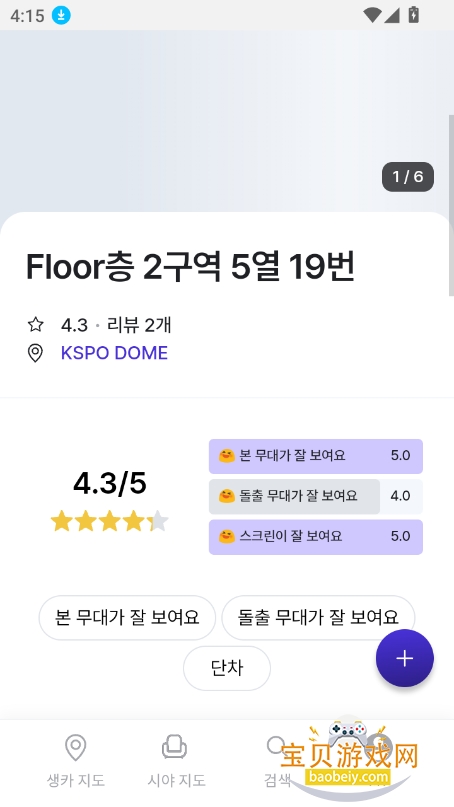The height and width of the screenshot is (807, 454).
Task: Tap the 리뷰 2개 review count text
Action: point(139,325)
